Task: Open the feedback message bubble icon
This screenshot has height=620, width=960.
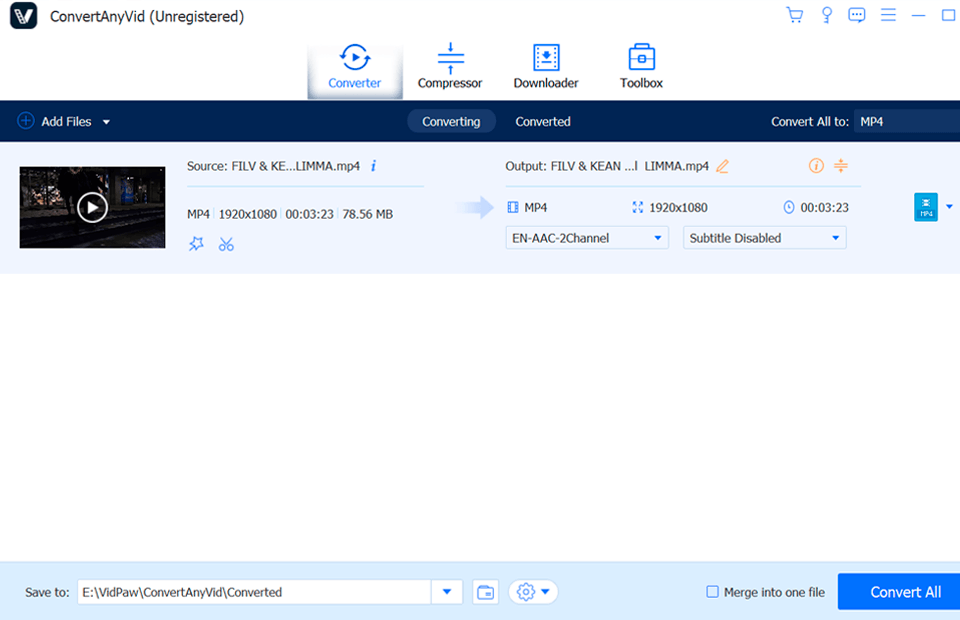Action: 857,15
